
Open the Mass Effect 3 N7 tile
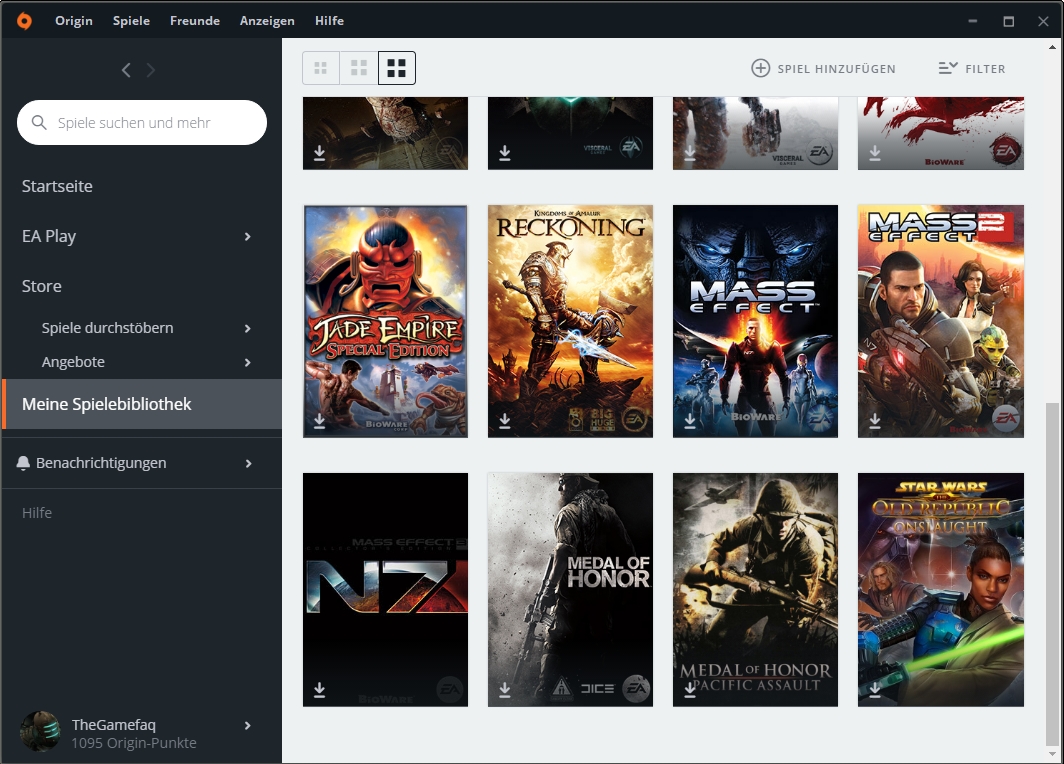pyautogui.click(x=385, y=590)
